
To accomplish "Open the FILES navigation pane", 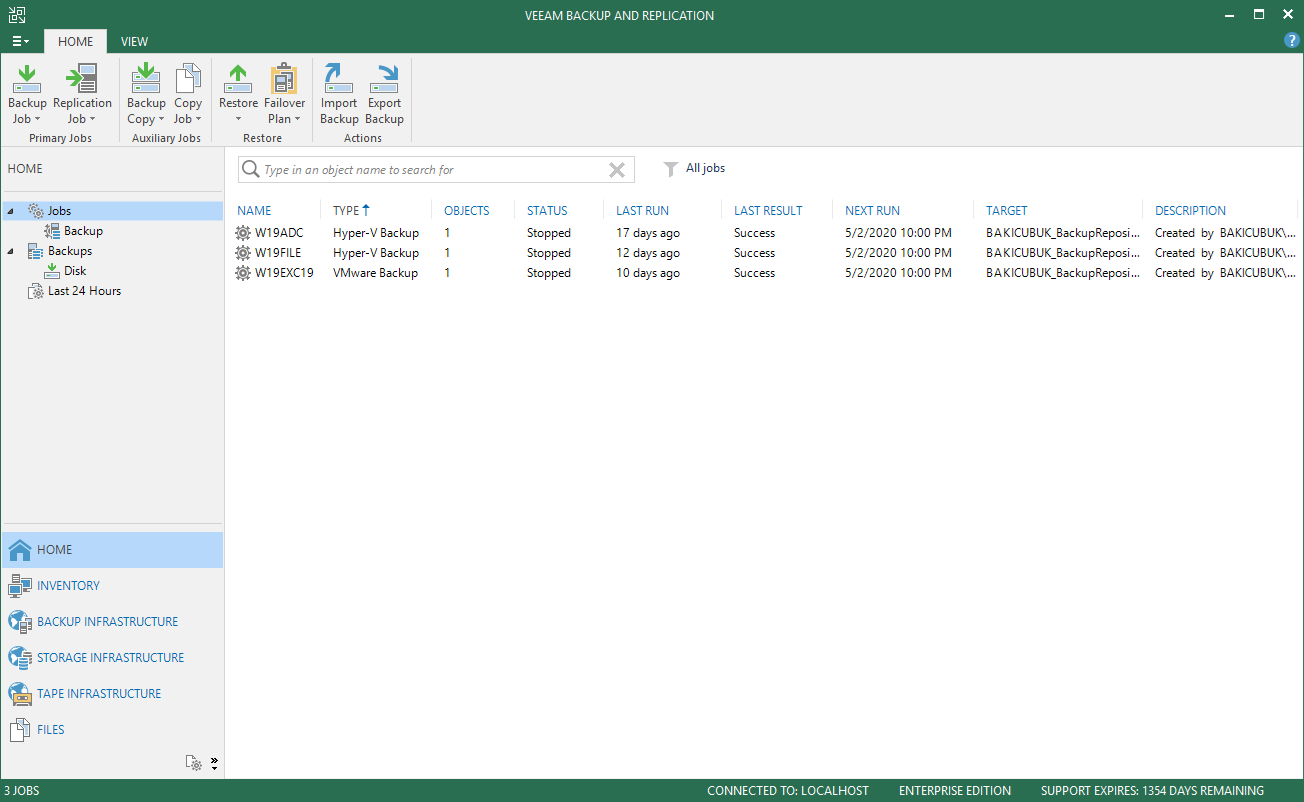I will pos(112,730).
